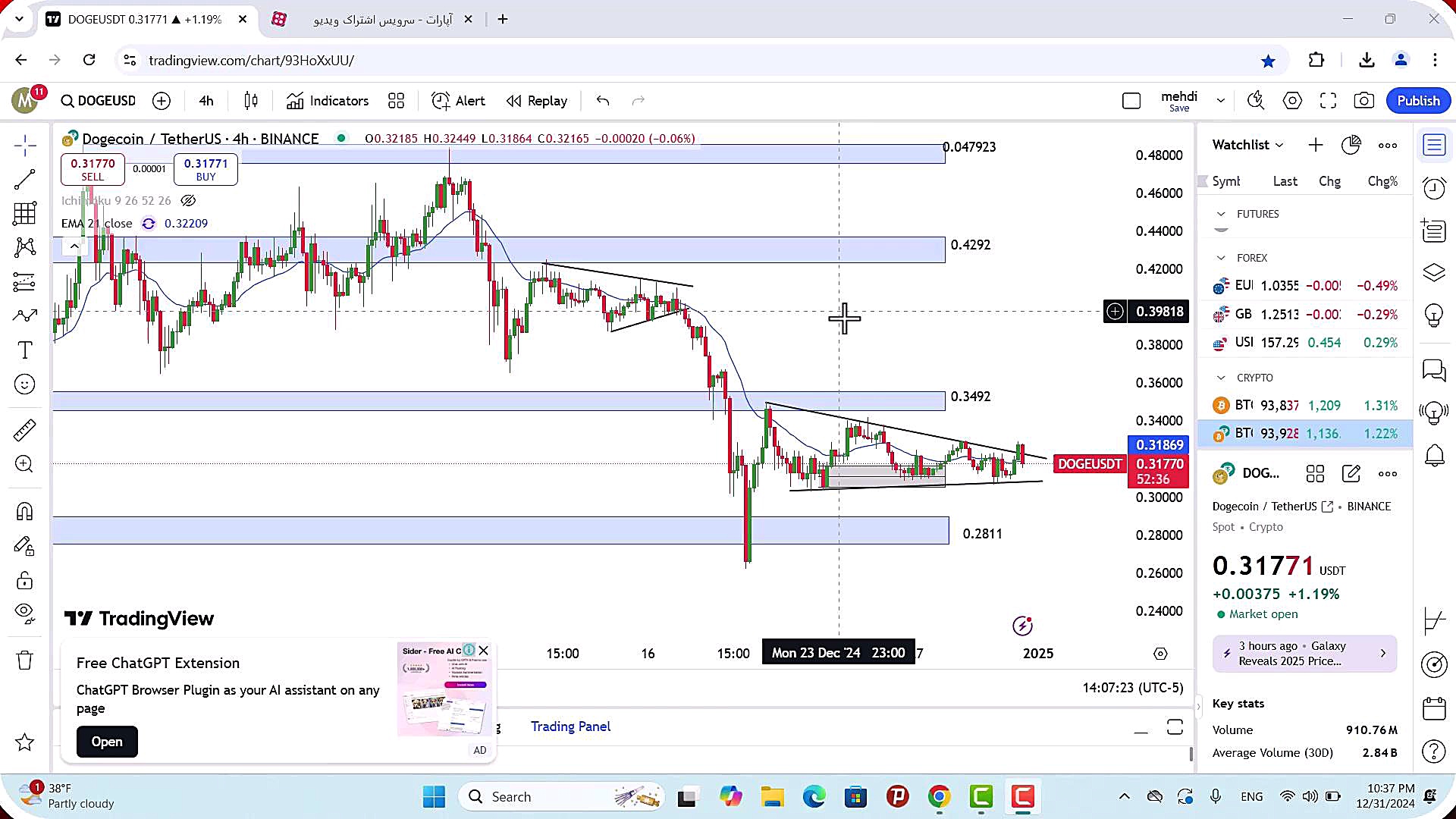Open the 4h timeframe selector
Image resolution: width=1456 pixels, height=819 pixels.
coord(206,101)
